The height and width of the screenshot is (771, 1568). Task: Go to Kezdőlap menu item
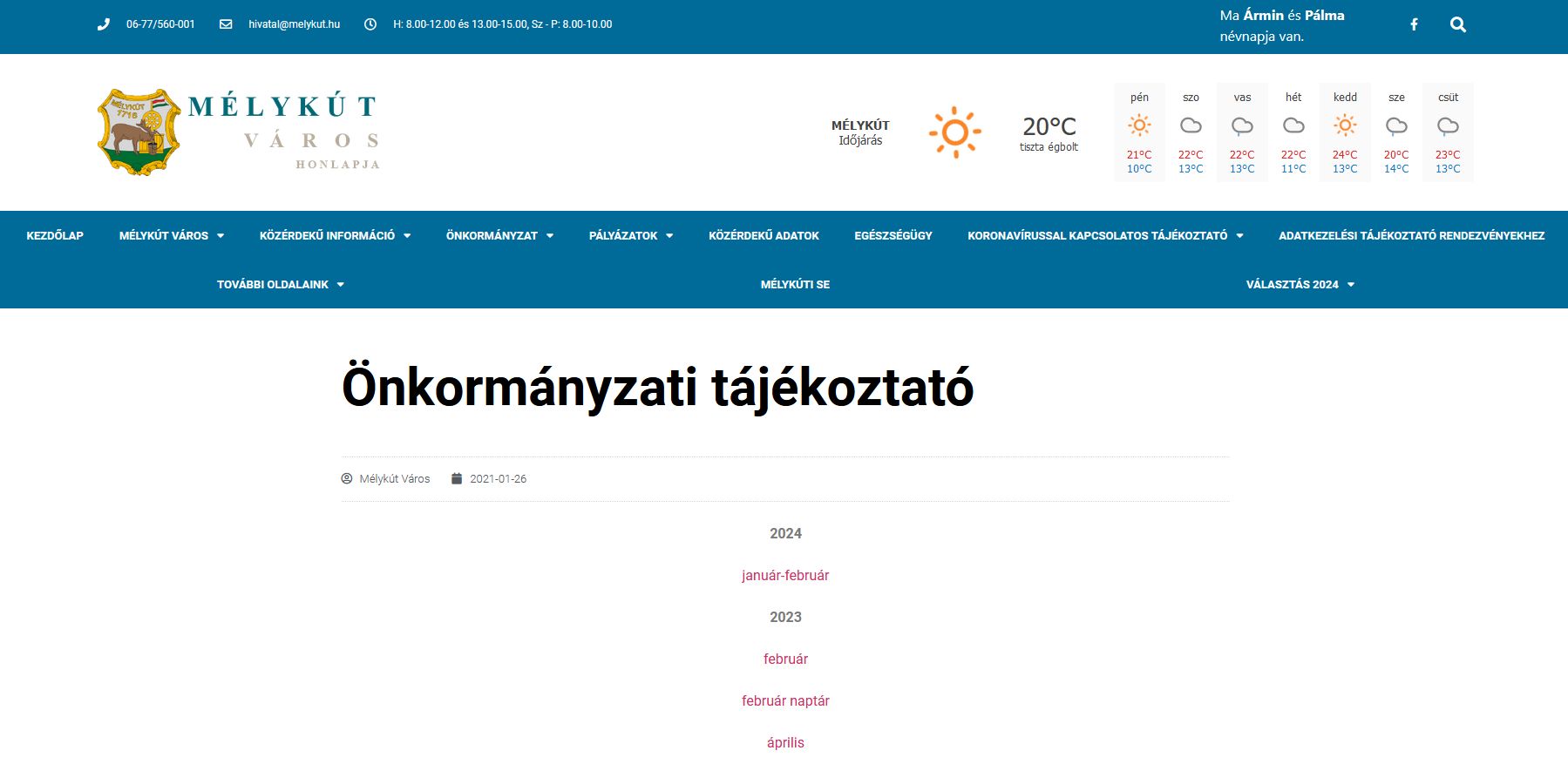coord(55,235)
